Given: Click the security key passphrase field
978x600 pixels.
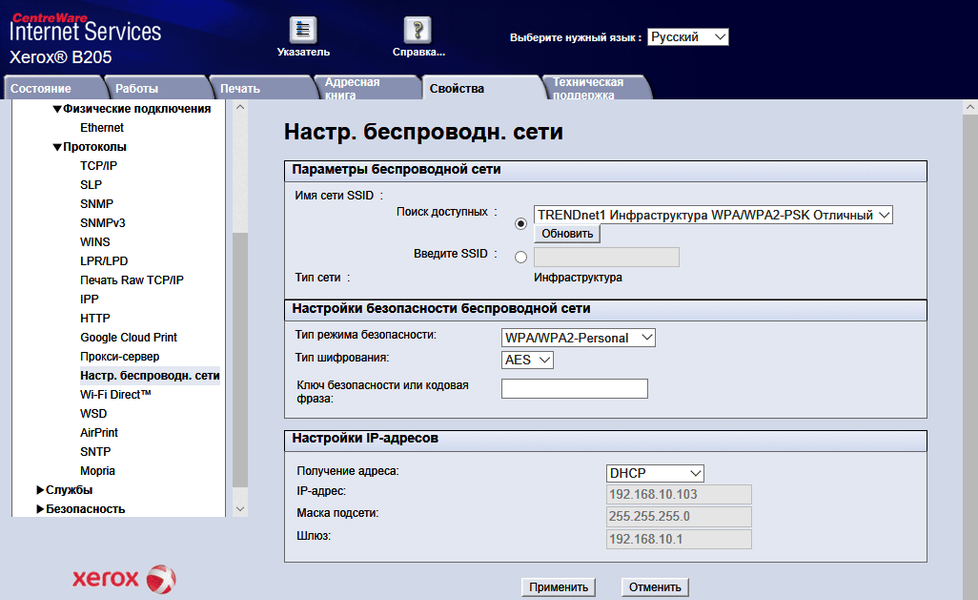Looking at the screenshot, I should (574, 389).
